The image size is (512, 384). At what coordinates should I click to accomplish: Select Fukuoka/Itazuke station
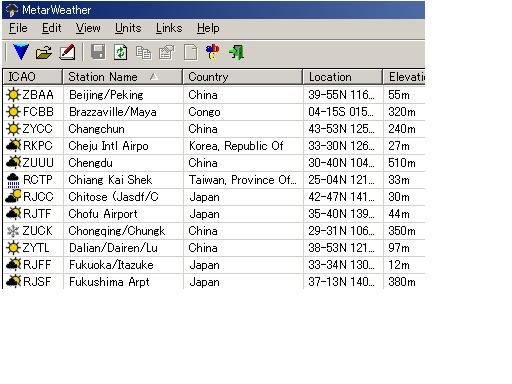pyautogui.click(x=111, y=265)
